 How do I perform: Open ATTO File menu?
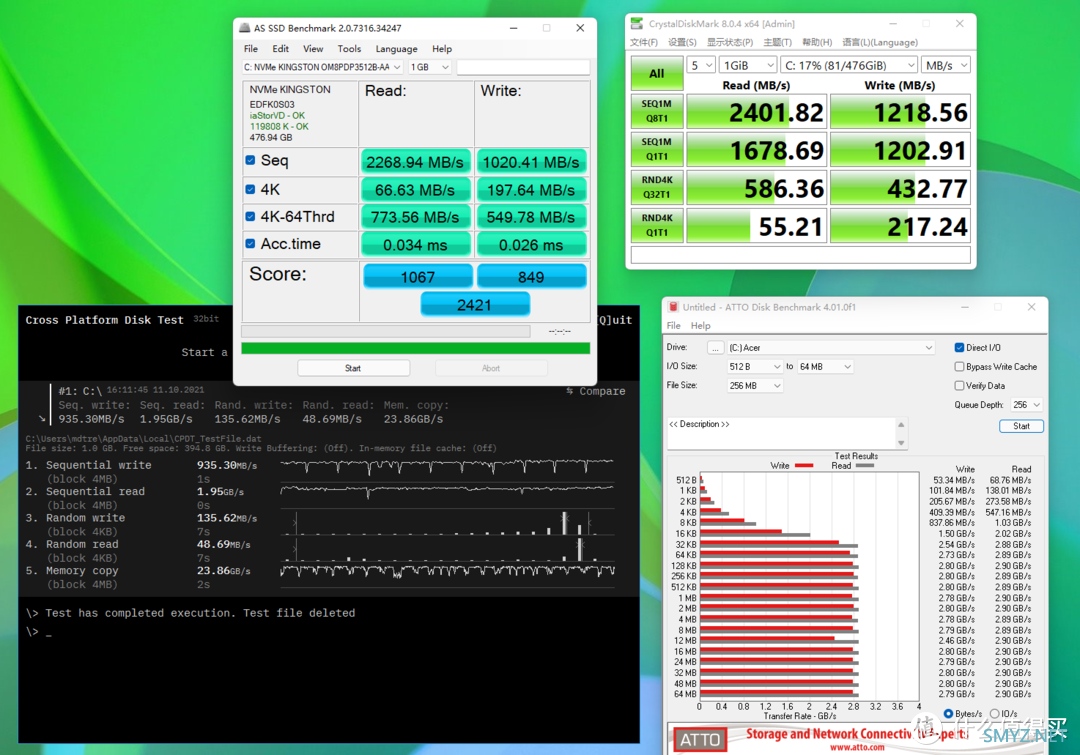tap(674, 326)
